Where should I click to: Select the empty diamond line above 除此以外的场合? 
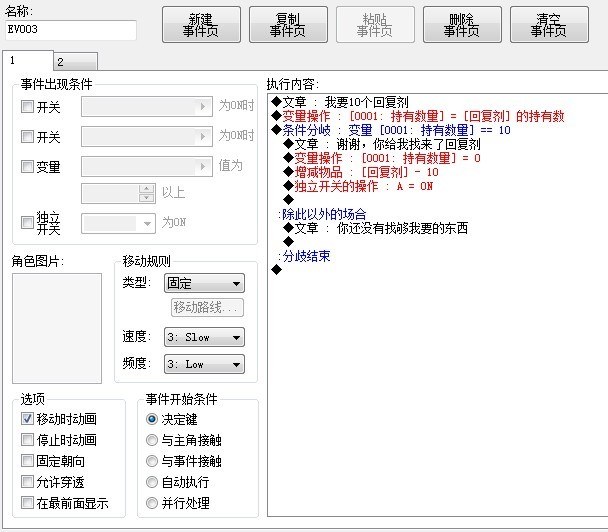[x=288, y=200]
